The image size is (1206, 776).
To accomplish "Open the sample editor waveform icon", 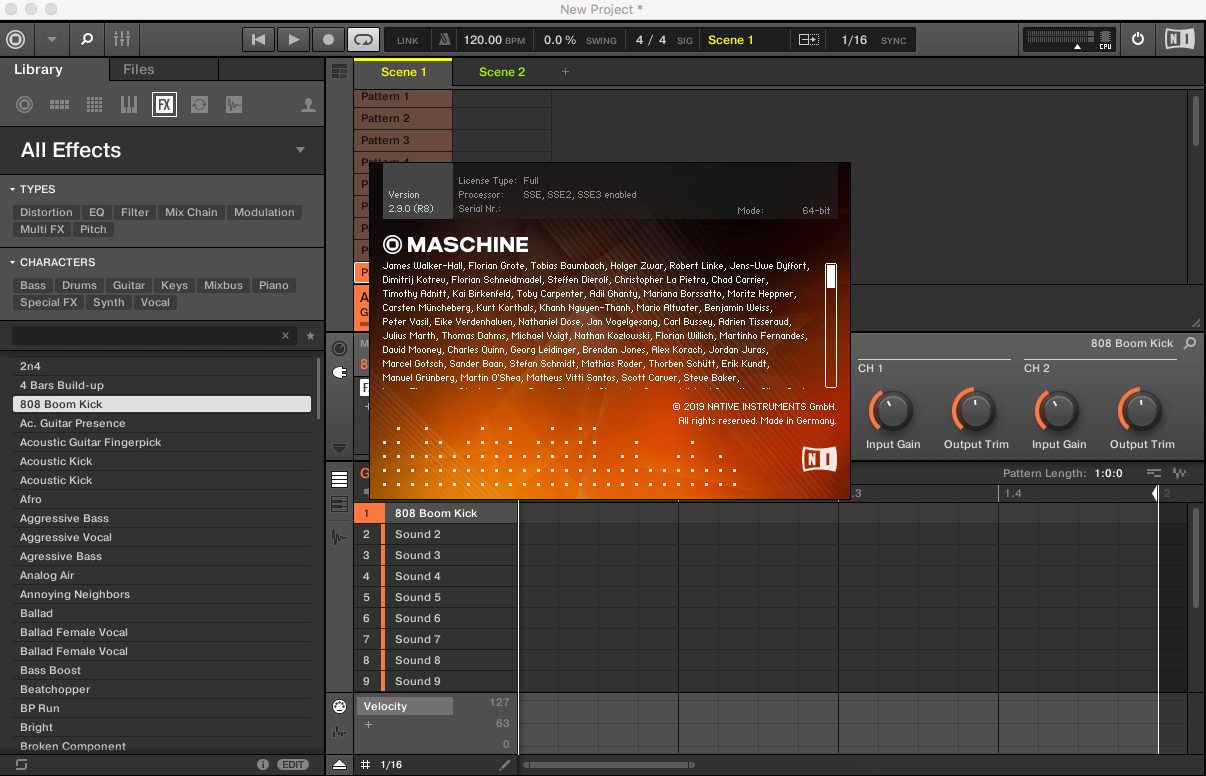I will (339, 537).
